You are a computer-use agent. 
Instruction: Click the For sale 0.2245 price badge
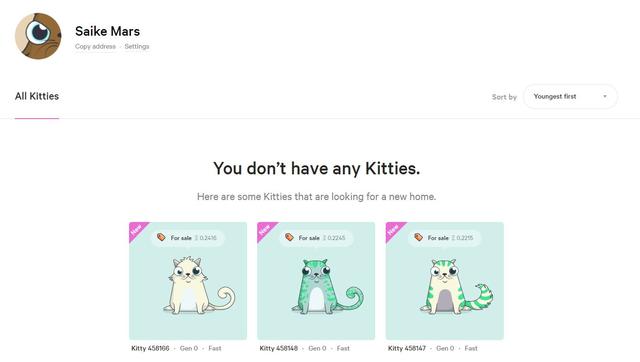coord(316,238)
